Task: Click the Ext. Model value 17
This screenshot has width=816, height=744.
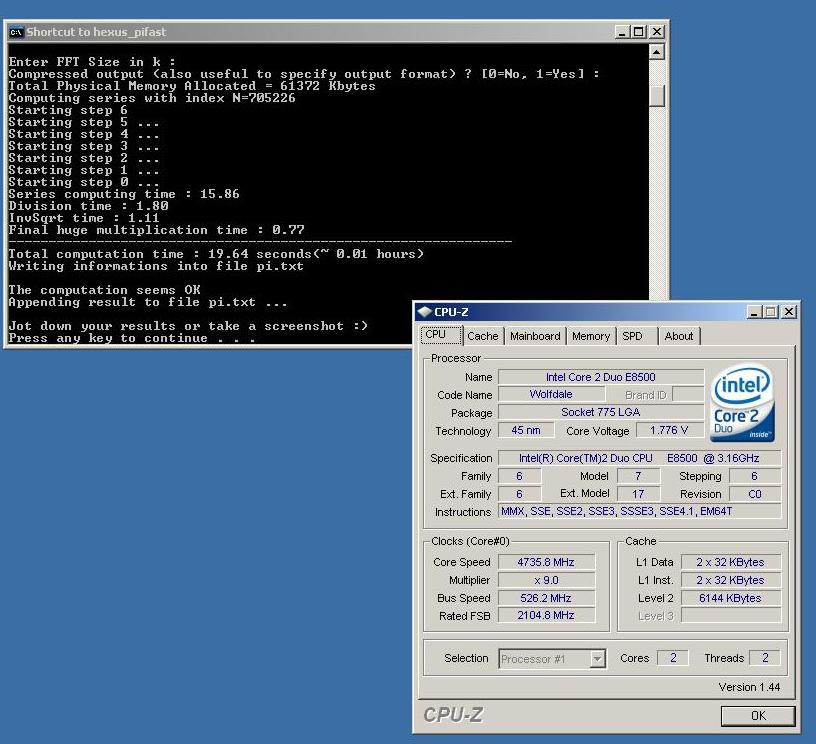Action: pos(638,494)
